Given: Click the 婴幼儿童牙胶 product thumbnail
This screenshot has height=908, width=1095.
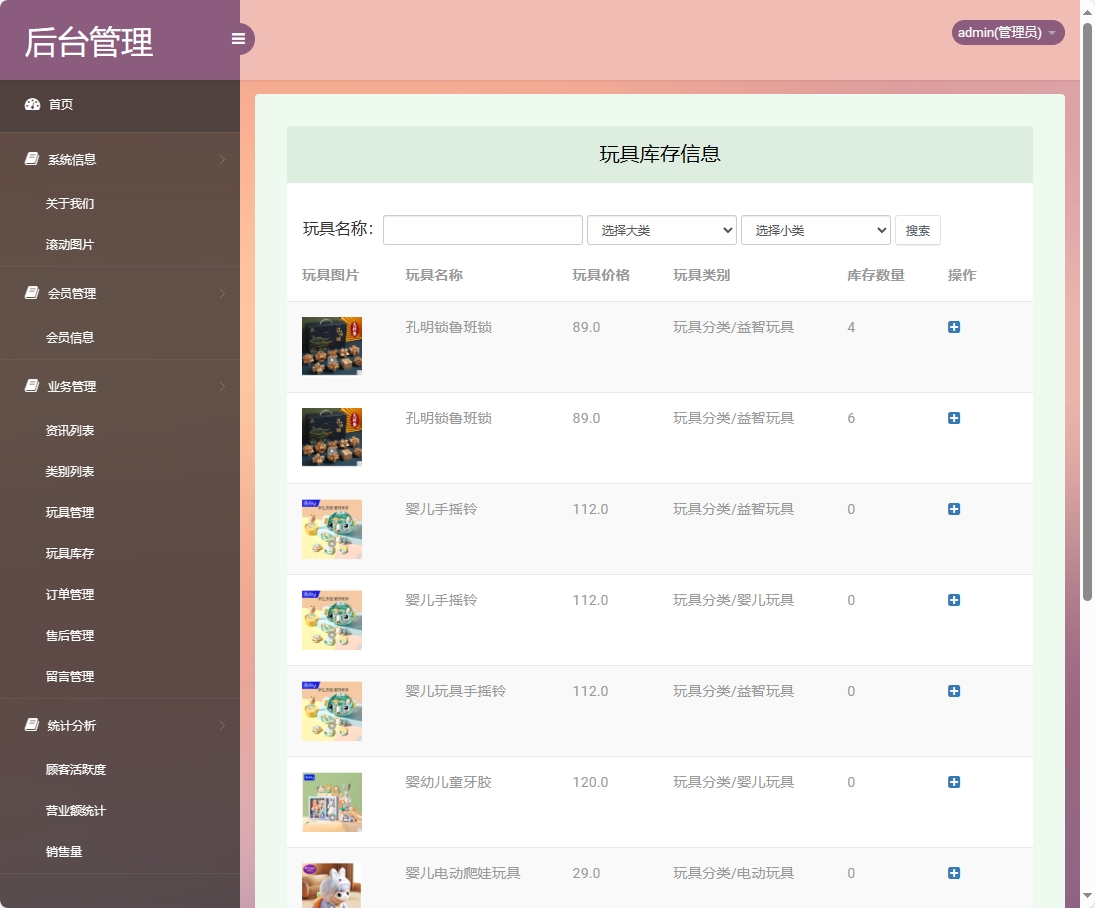Looking at the screenshot, I should coord(332,801).
